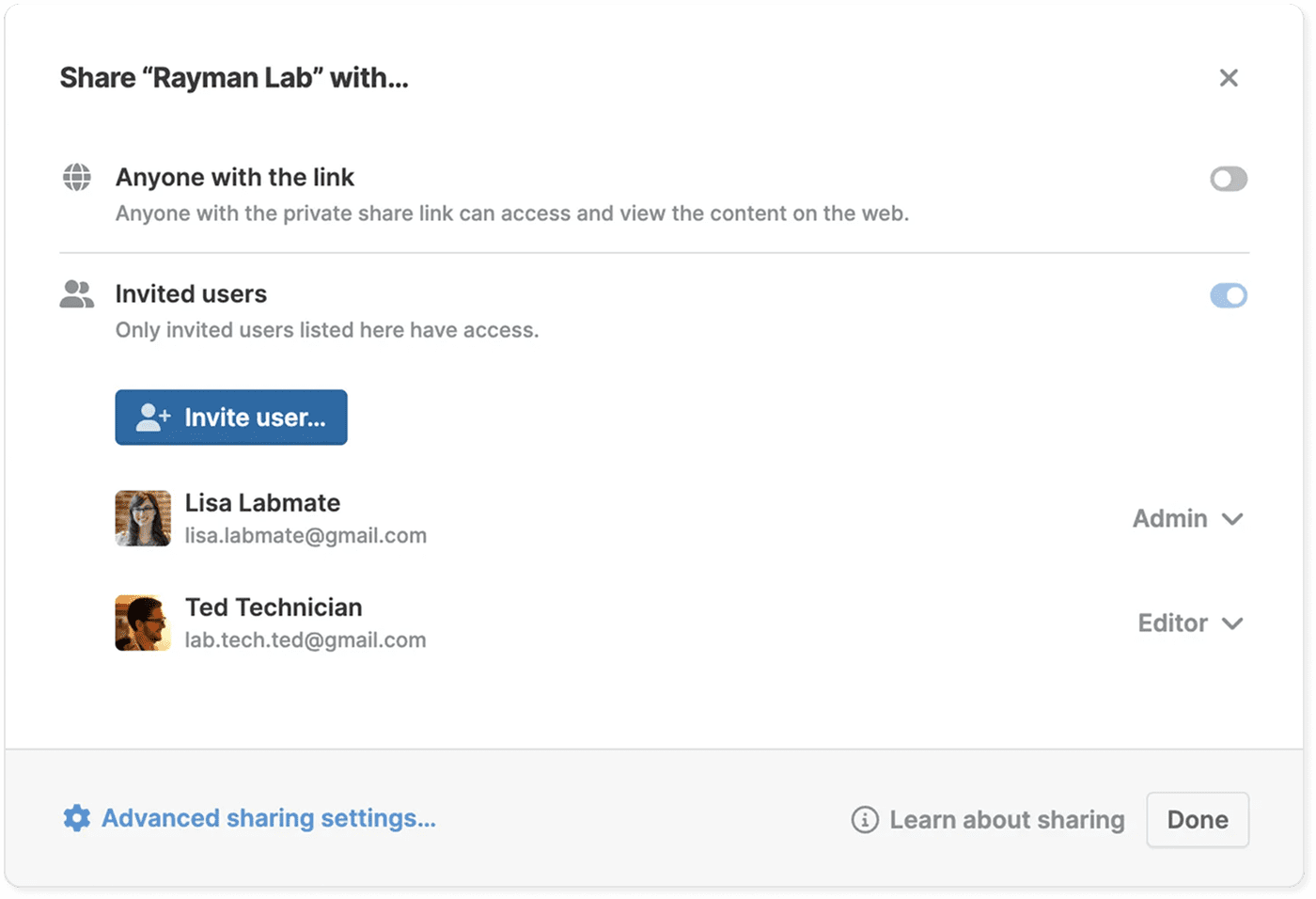Click the X icon to close the share dialog
Screen dimensions: 1316x899
(x=1229, y=78)
